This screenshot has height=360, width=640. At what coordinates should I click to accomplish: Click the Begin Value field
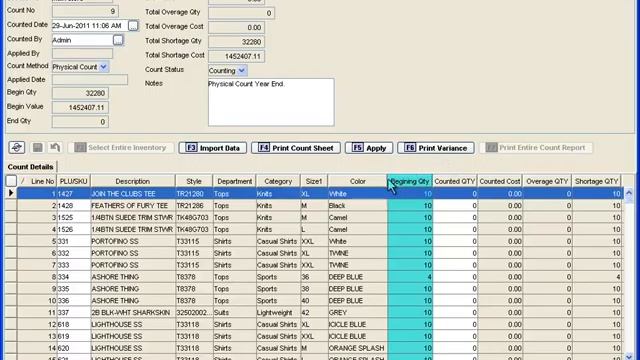coord(80,107)
